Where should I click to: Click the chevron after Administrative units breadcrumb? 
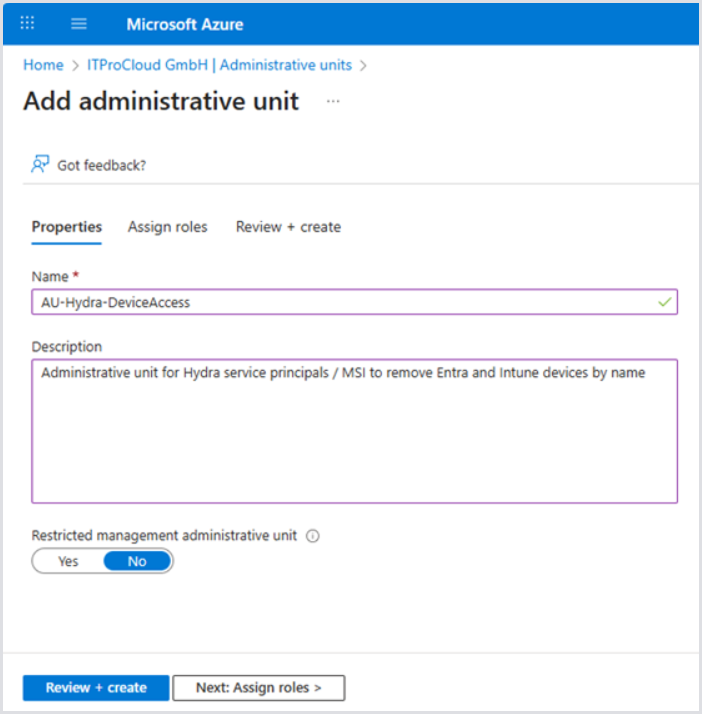point(363,65)
